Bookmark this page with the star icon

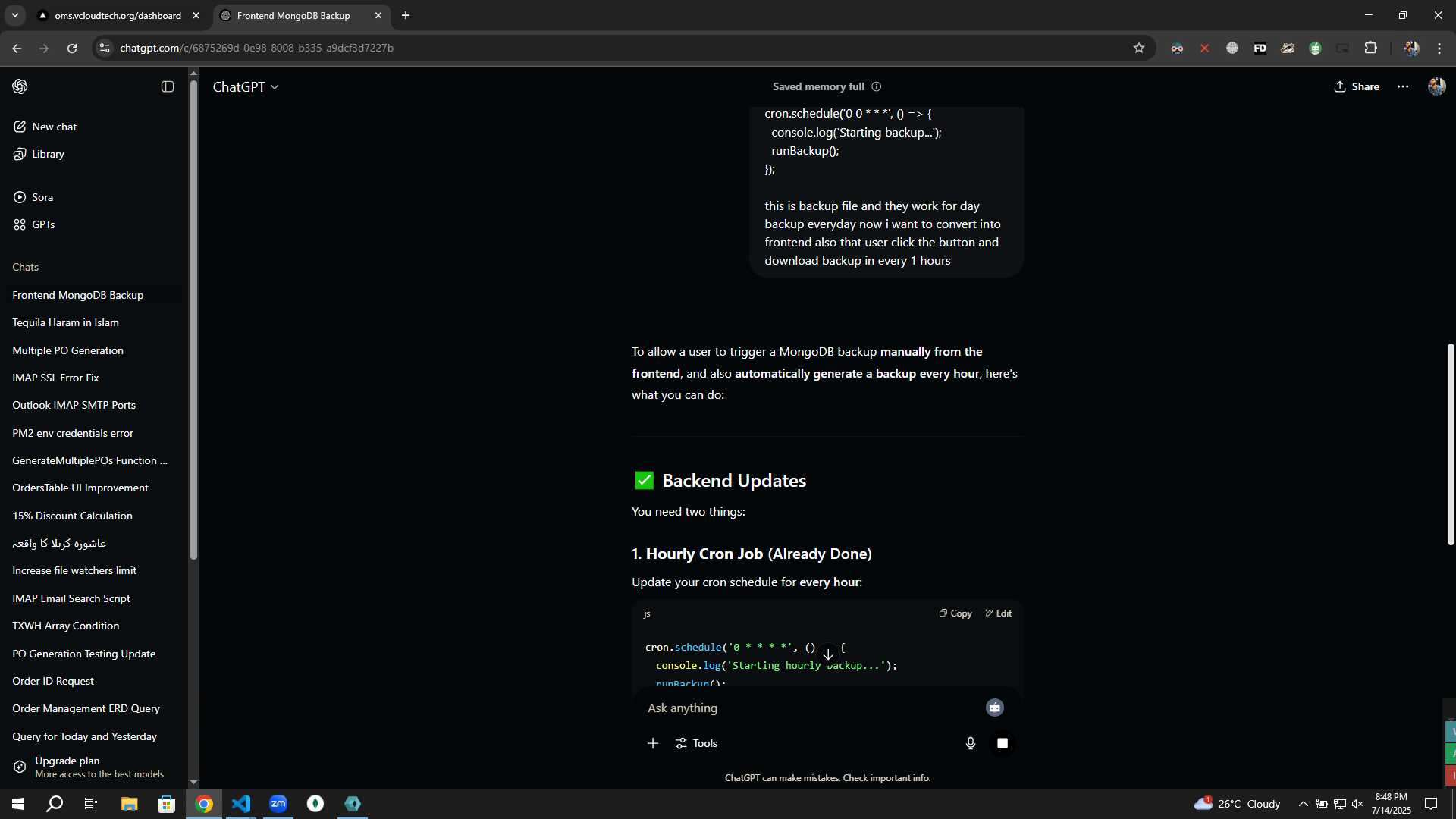1138,48
